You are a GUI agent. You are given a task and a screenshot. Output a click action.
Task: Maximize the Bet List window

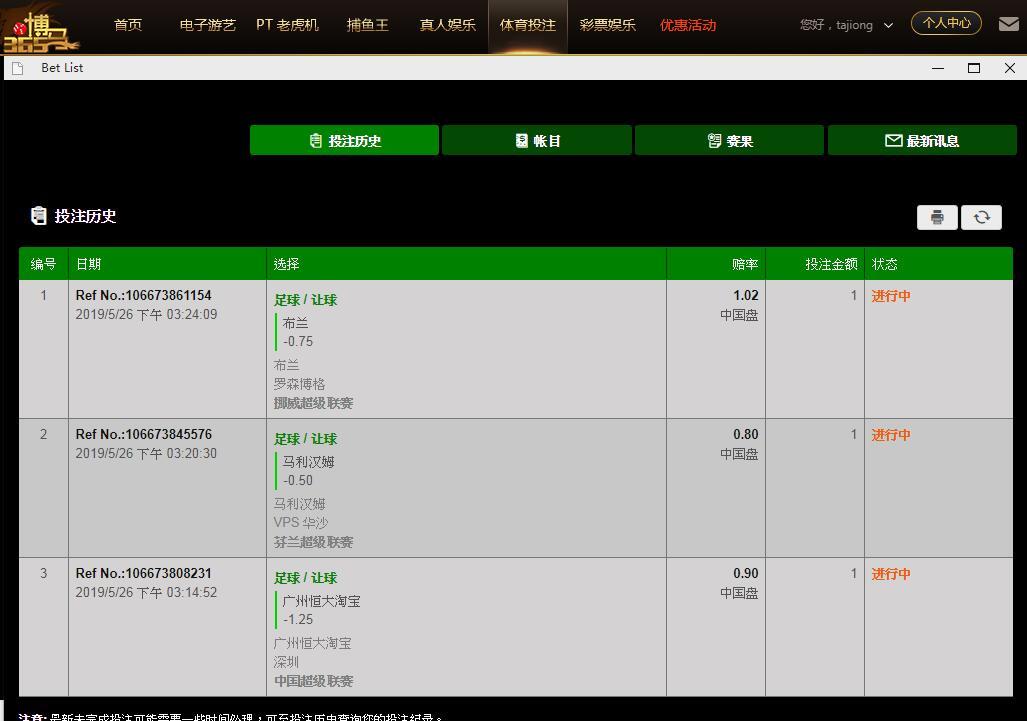pyautogui.click(x=974, y=68)
